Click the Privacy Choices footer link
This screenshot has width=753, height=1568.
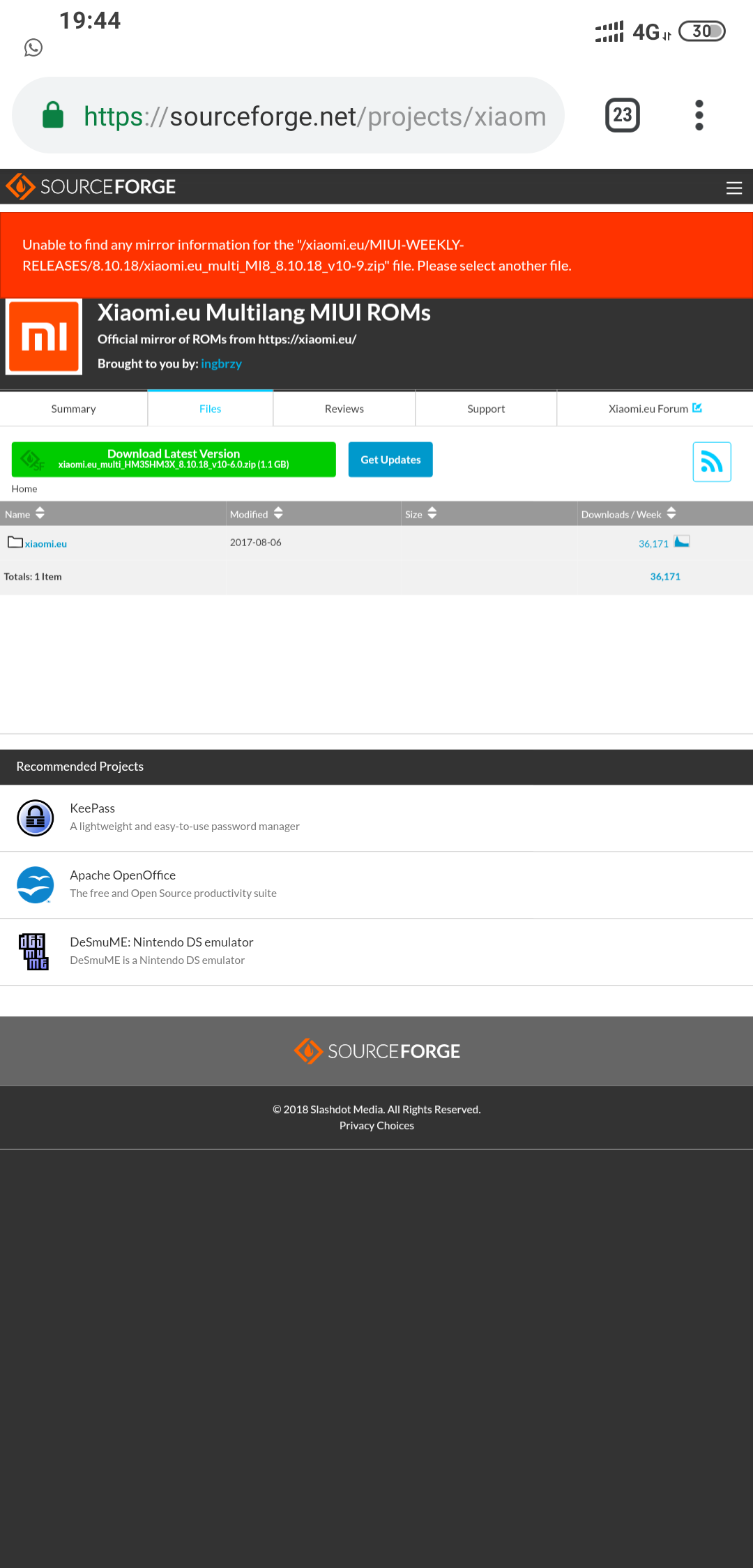coord(376,1125)
